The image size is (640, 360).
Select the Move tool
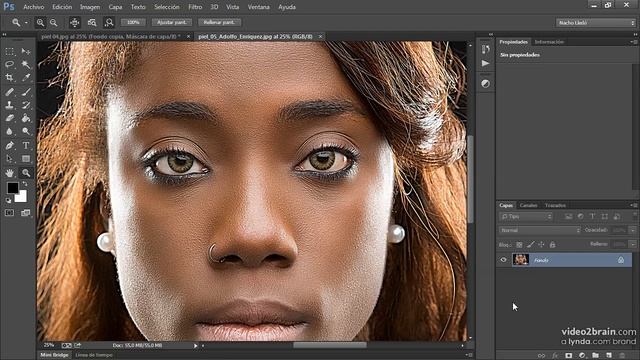coord(26,51)
